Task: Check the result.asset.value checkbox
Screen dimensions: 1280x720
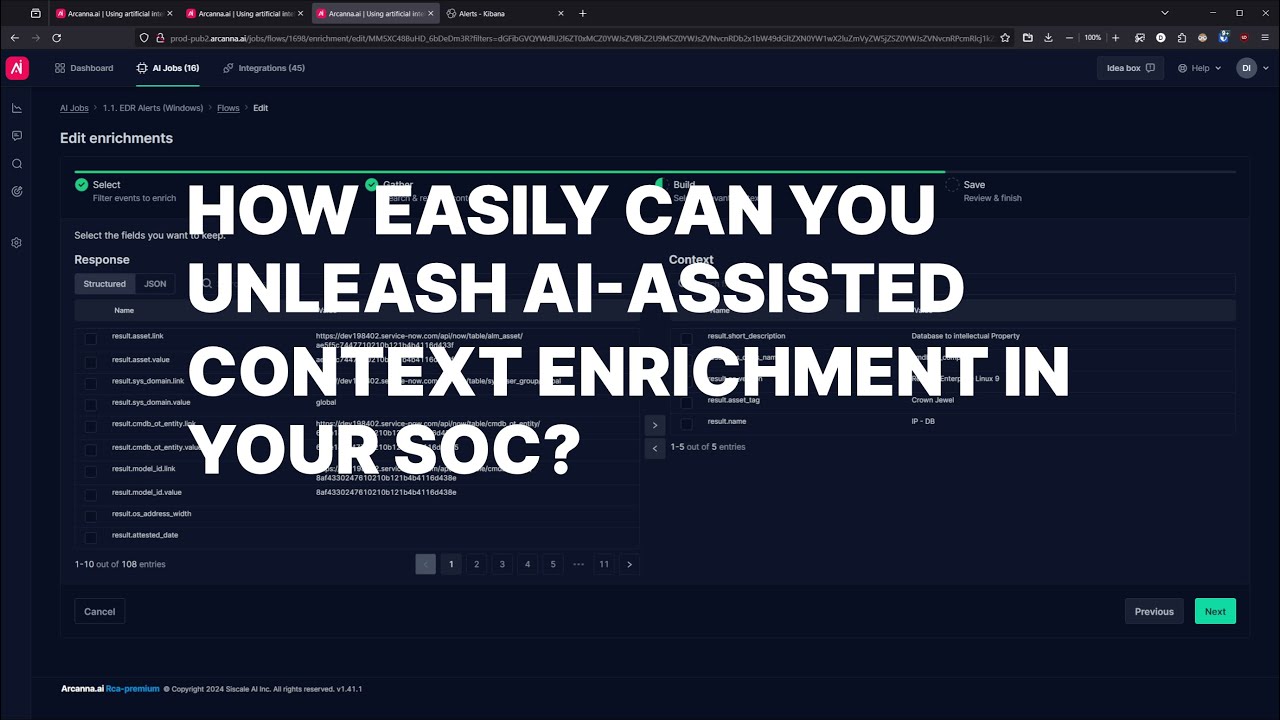Action: point(91,361)
